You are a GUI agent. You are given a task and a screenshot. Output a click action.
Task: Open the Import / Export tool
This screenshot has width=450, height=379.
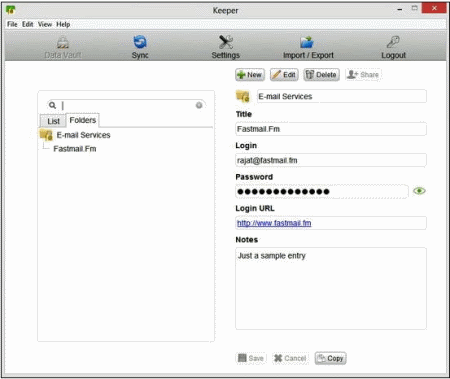pos(308,47)
